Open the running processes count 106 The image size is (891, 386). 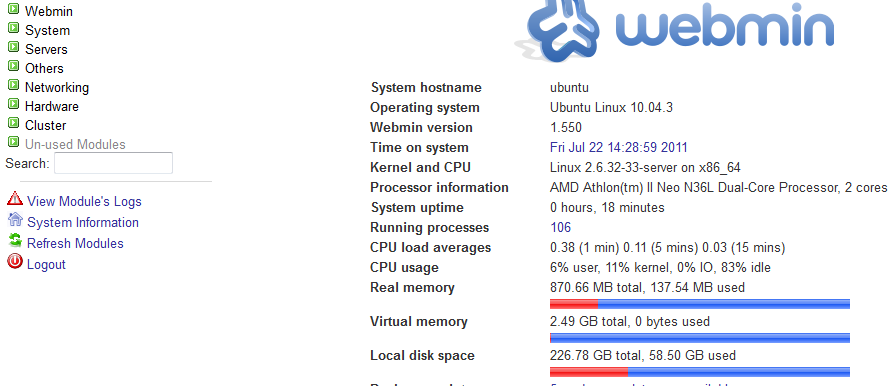coord(560,227)
